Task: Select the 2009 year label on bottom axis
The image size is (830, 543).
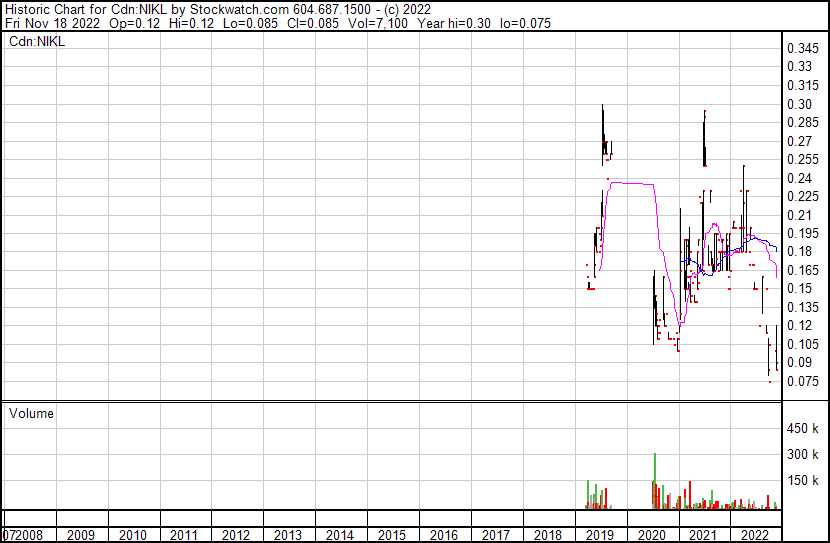Action: (81, 535)
